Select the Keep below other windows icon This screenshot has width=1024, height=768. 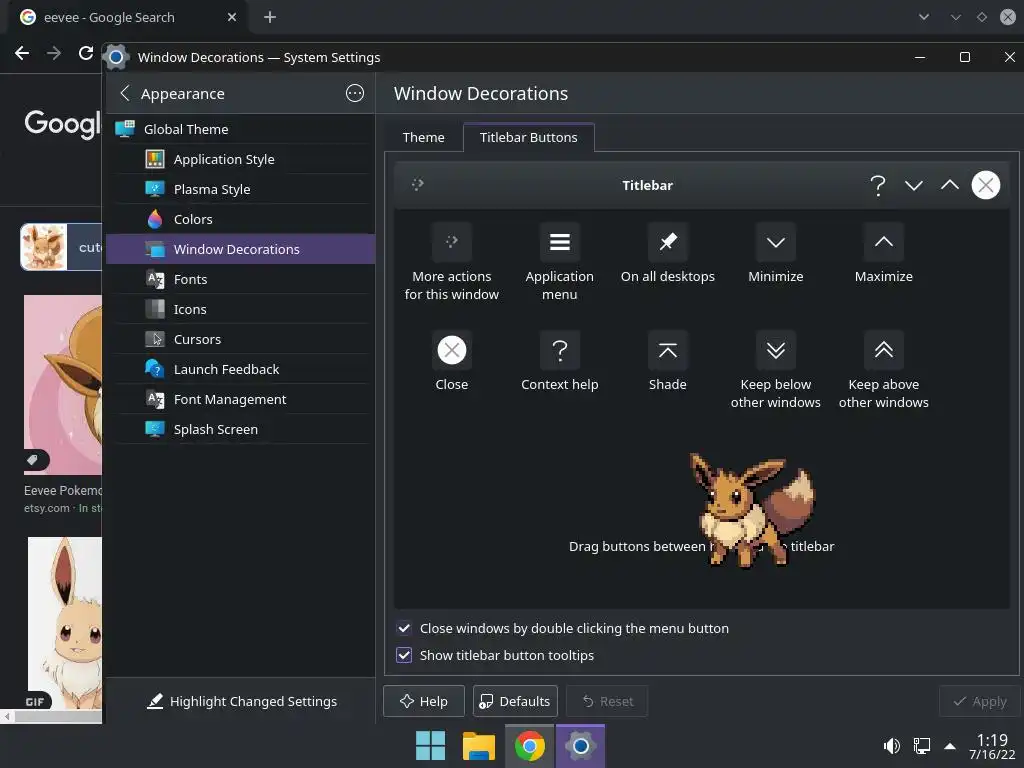[x=776, y=350]
